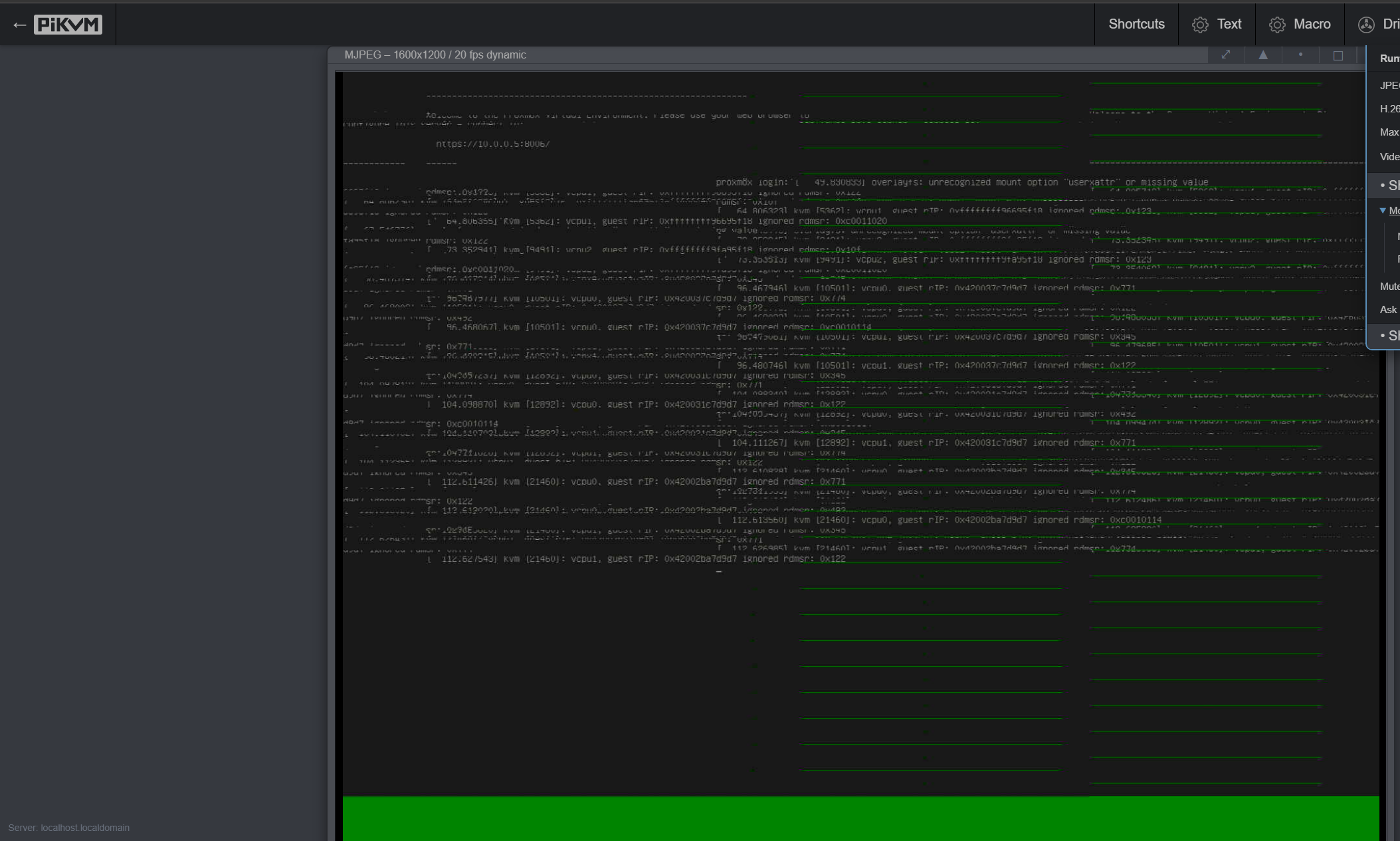Adjust the H.264 row in settings panel
Image resolution: width=1400 pixels, height=841 pixels.
pyautogui.click(x=1389, y=109)
